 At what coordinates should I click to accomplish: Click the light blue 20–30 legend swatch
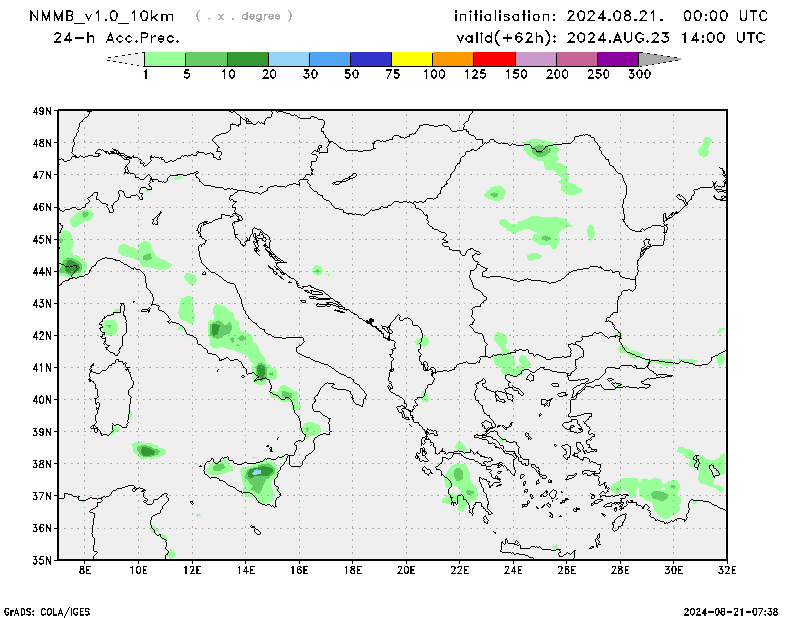tap(289, 60)
